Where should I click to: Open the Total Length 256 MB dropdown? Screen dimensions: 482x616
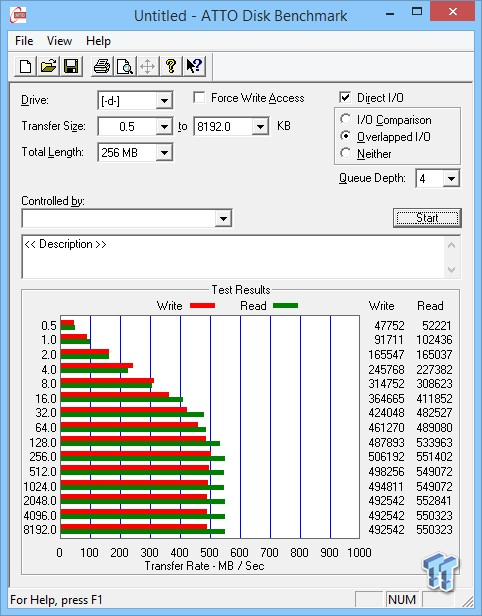(x=164, y=152)
